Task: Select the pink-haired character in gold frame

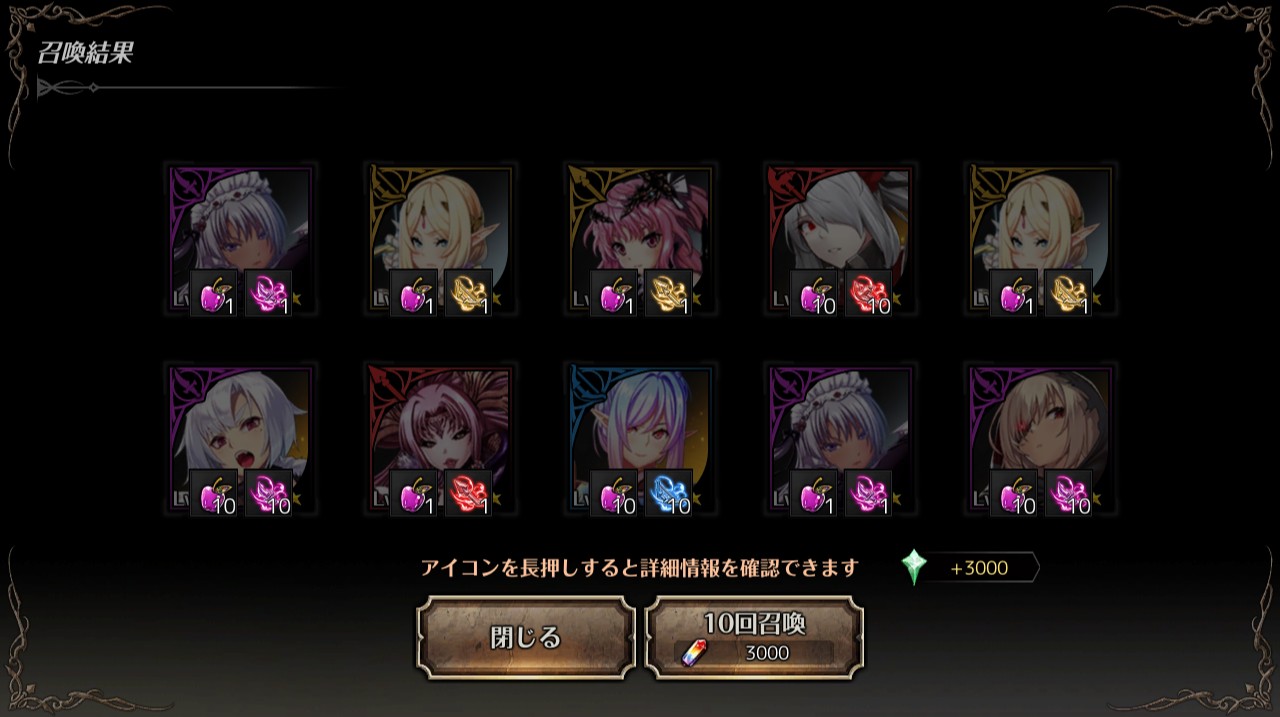Action: [x=641, y=240]
